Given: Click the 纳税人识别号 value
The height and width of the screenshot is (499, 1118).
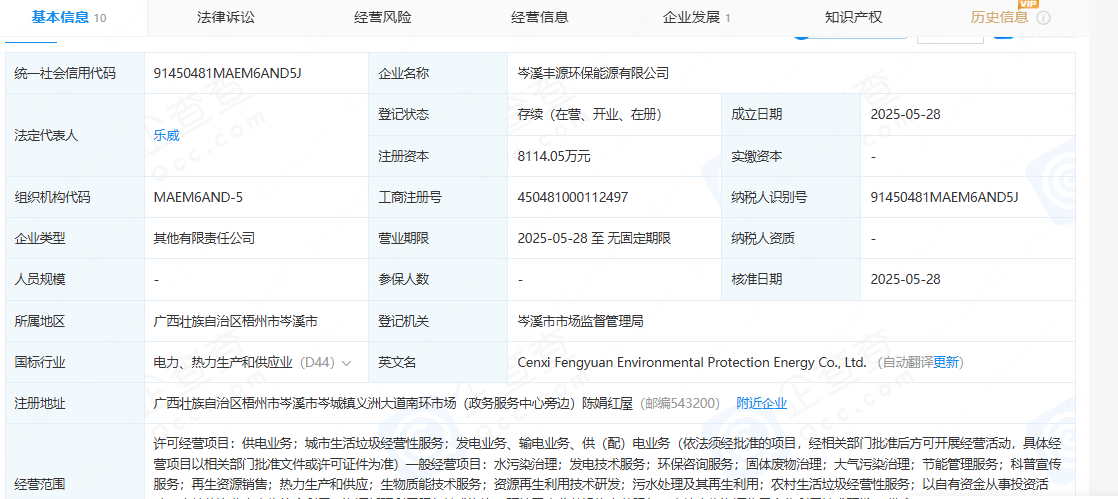Looking at the screenshot, I should (x=945, y=197).
